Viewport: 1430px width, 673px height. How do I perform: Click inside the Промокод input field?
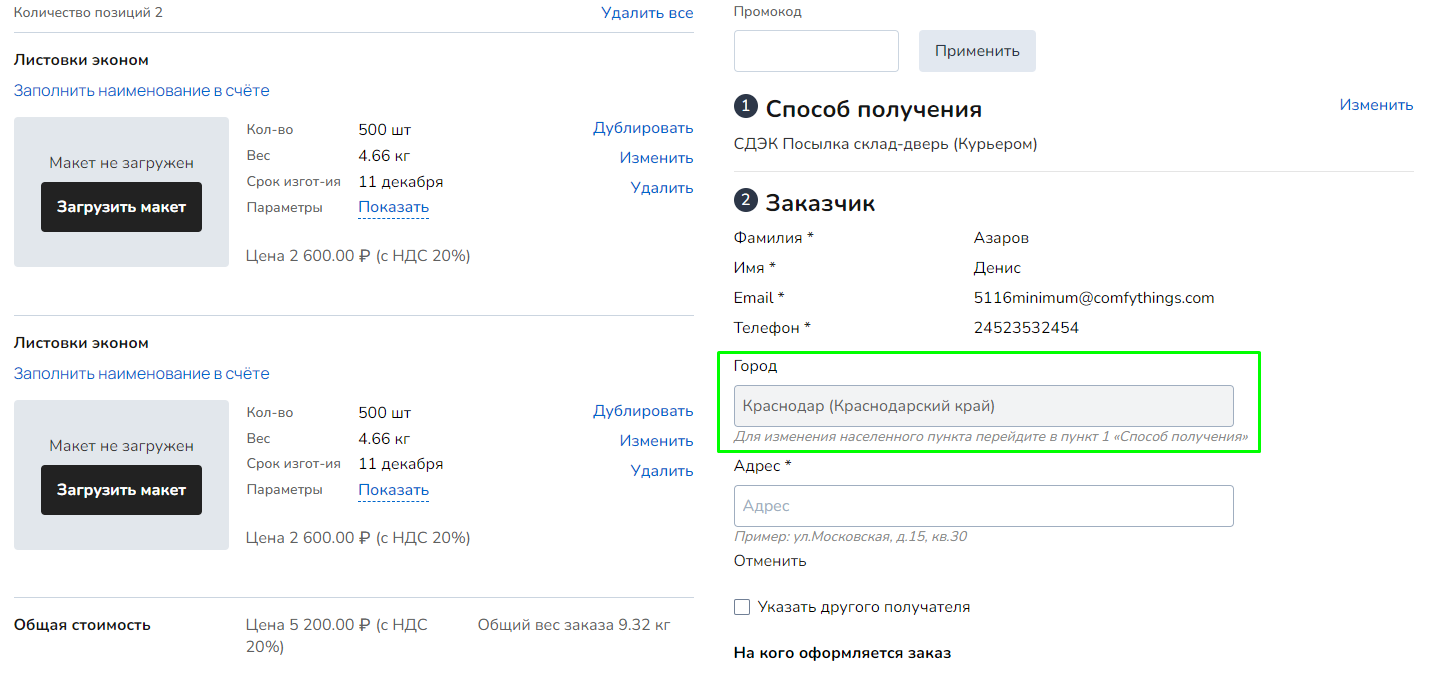816,51
